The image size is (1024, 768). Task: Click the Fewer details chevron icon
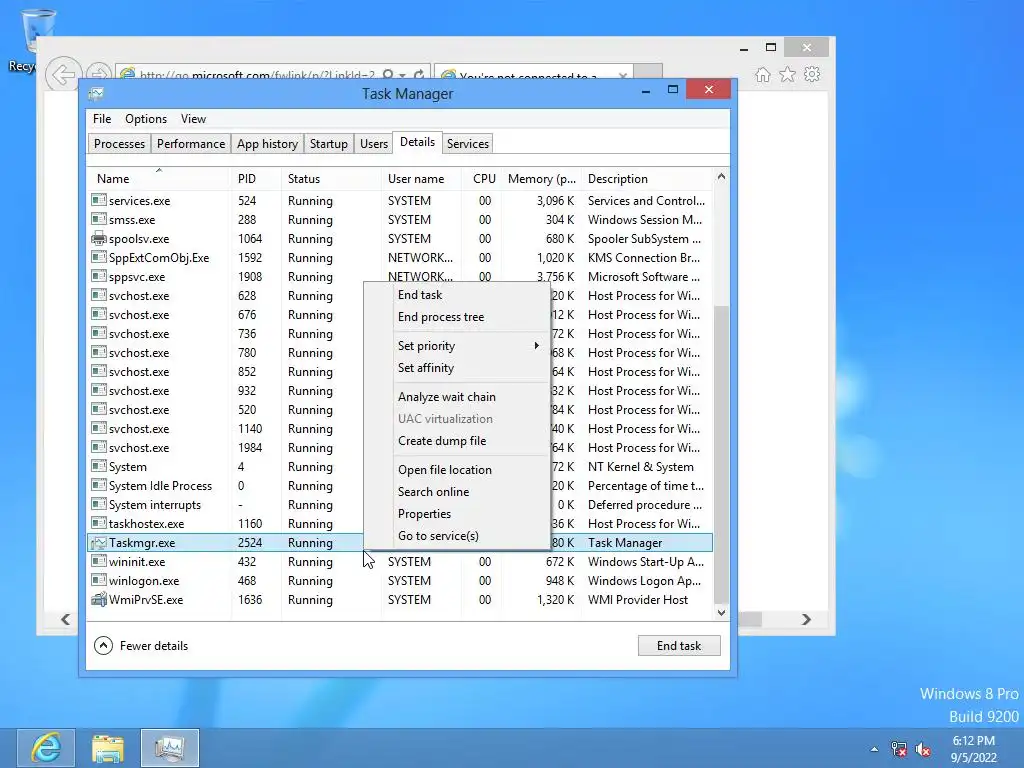click(x=103, y=645)
